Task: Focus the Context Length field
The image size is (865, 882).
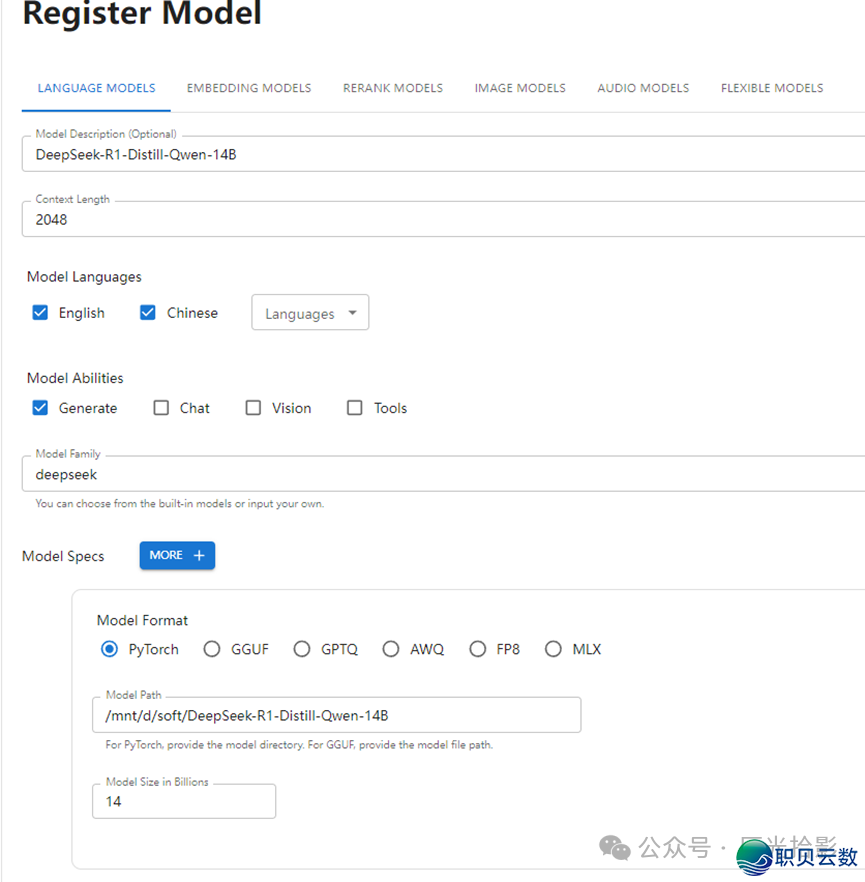Action: point(443,219)
